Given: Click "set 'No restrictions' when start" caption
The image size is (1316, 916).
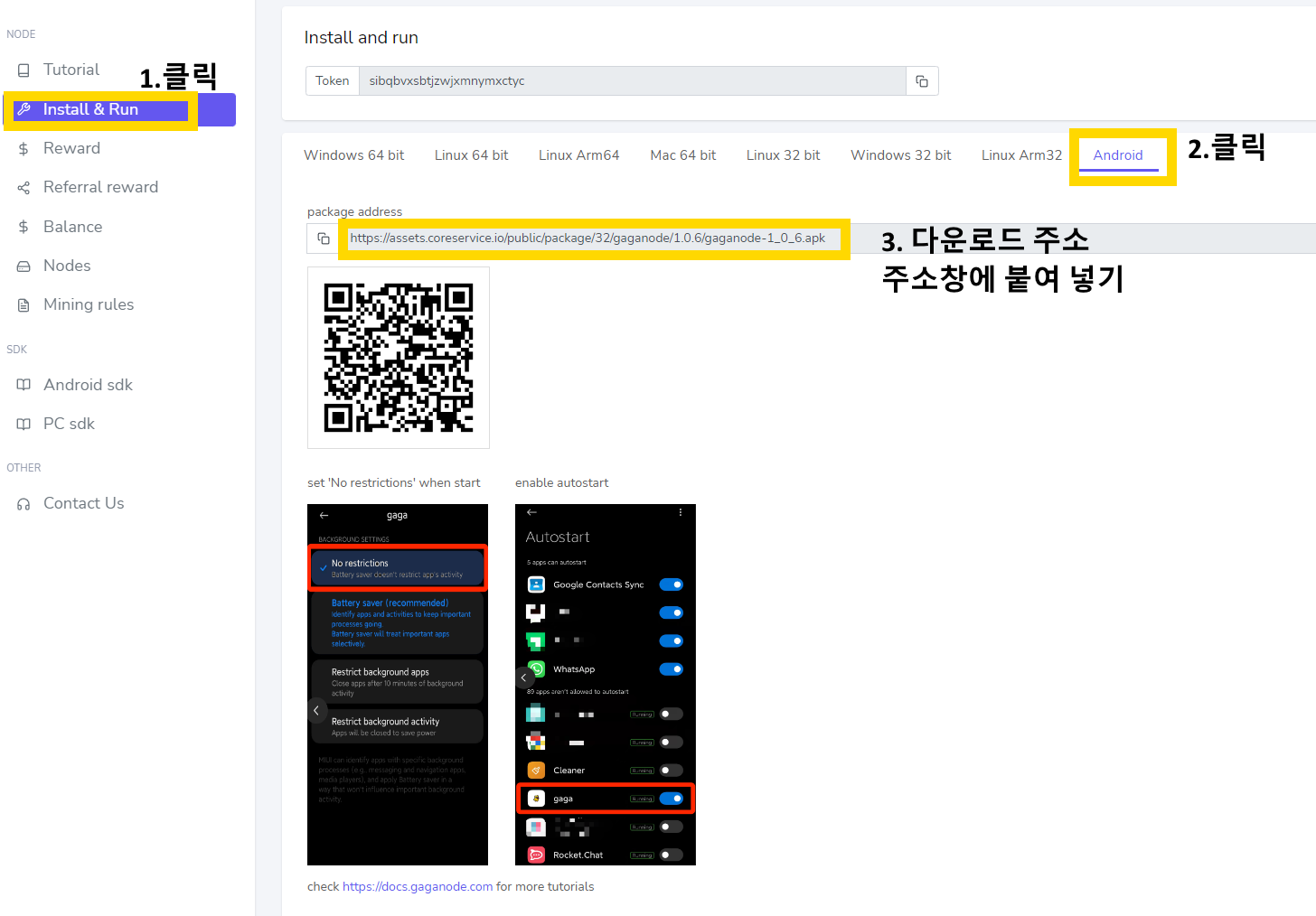Looking at the screenshot, I should pos(394,482).
